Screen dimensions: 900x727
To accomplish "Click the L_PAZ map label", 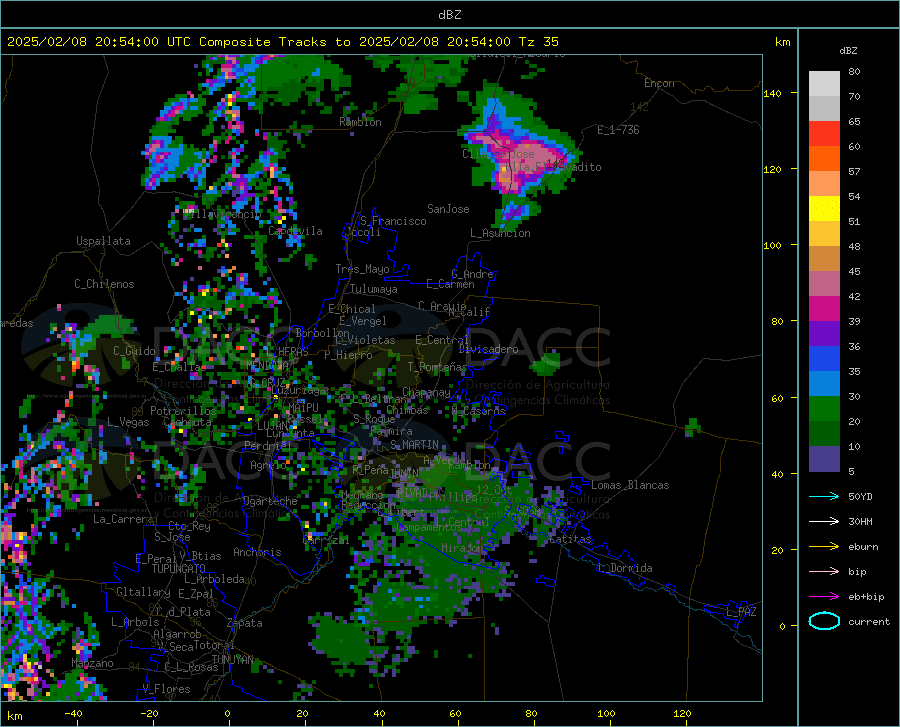I will tap(741, 612).
